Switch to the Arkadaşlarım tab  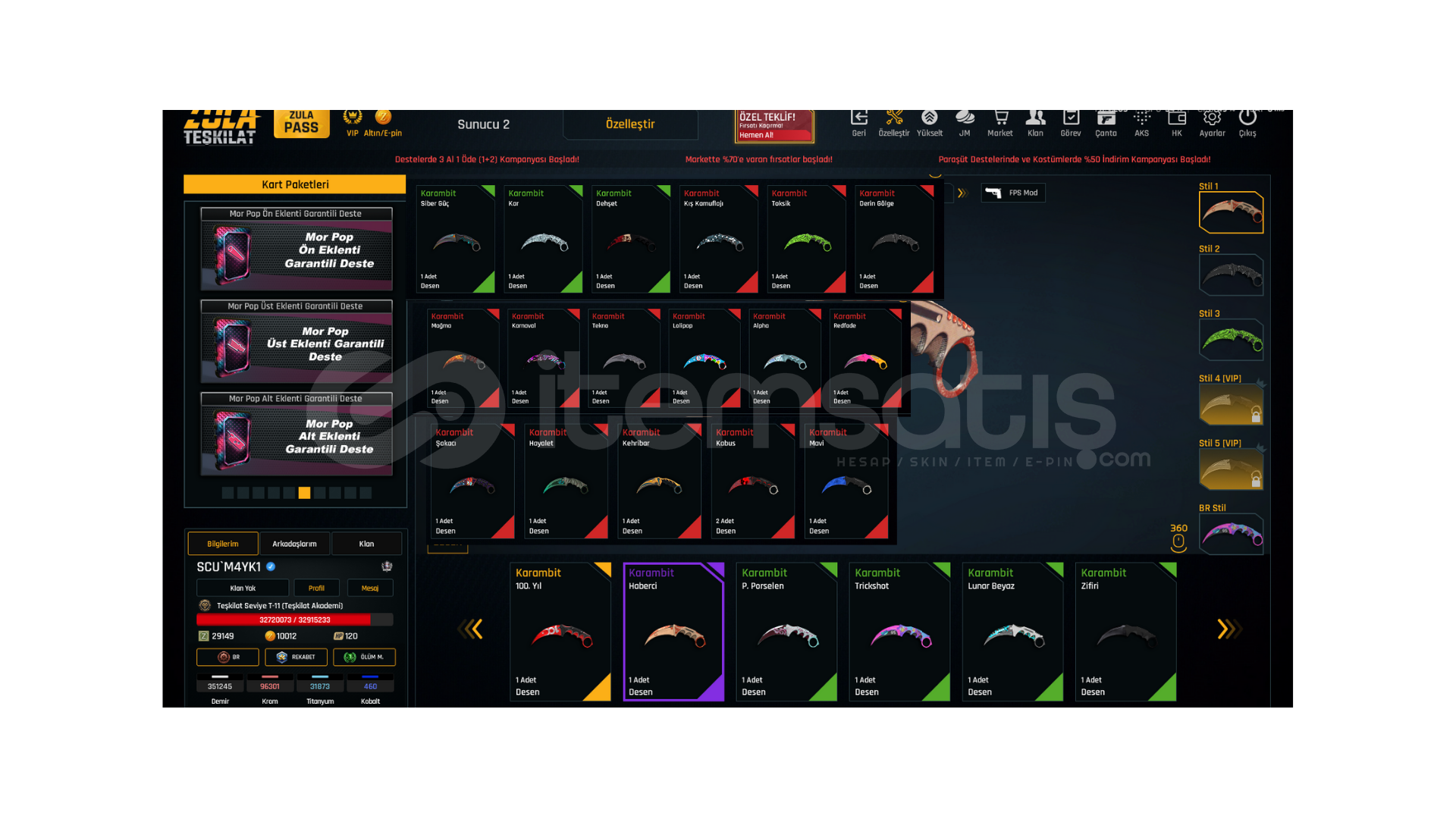(294, 544)
